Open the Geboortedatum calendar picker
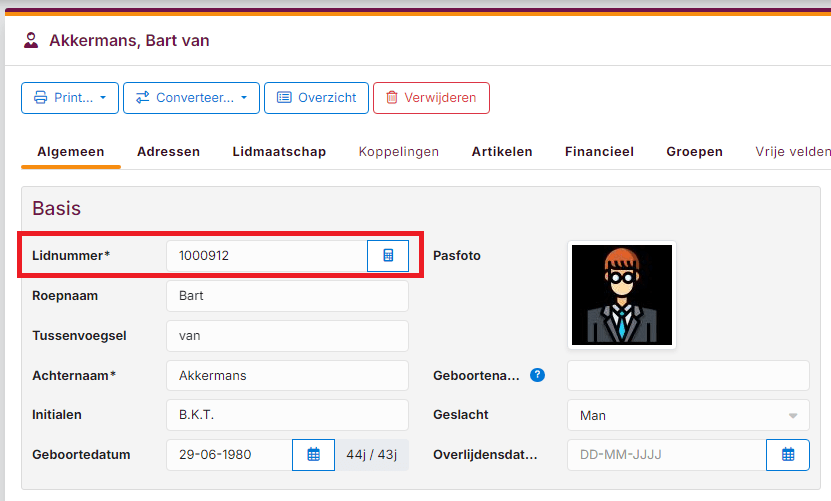This screenshot has width=831, height=501. click(x=313, y=454)
